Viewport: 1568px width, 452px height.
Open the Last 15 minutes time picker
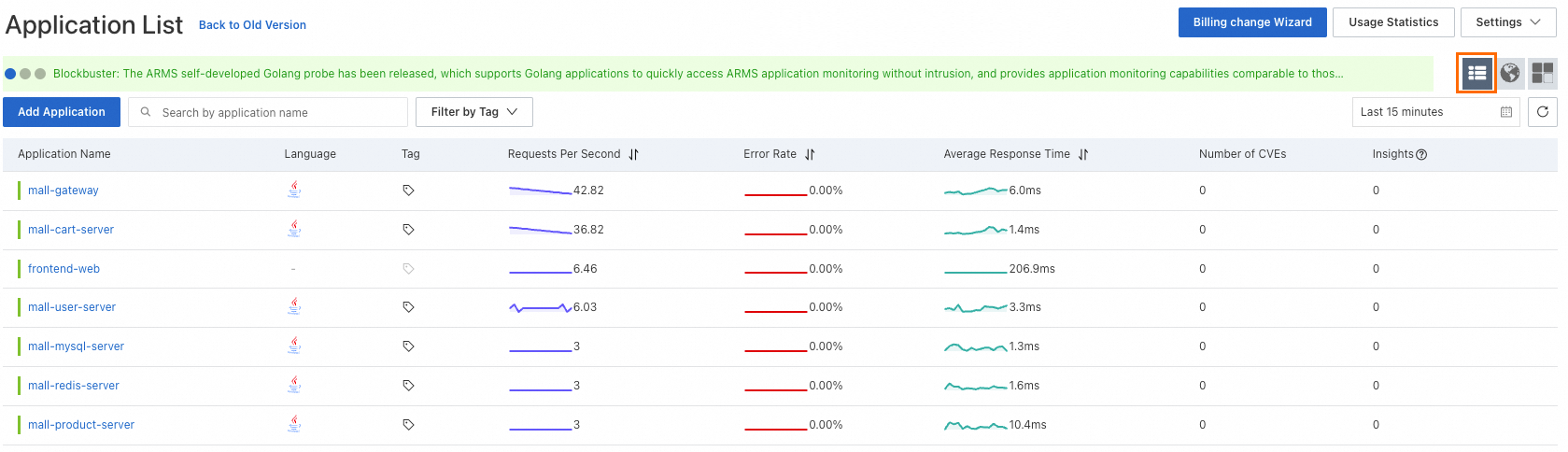(1435, 112)
